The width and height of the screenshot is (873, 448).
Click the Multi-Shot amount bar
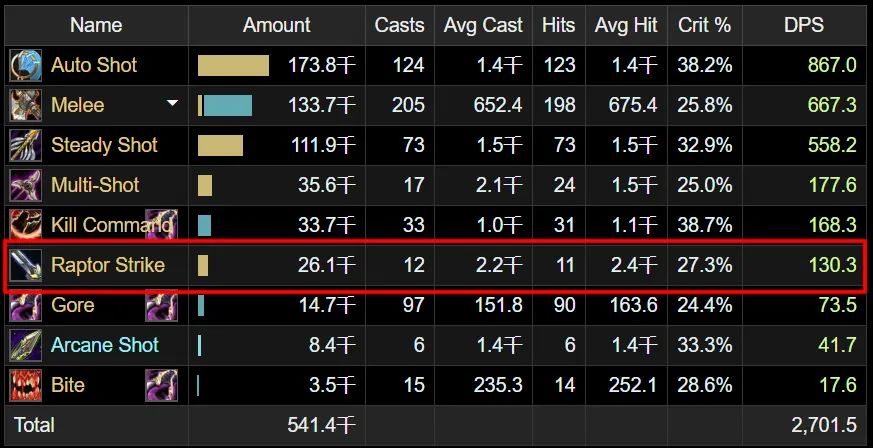tap(205, 185)
